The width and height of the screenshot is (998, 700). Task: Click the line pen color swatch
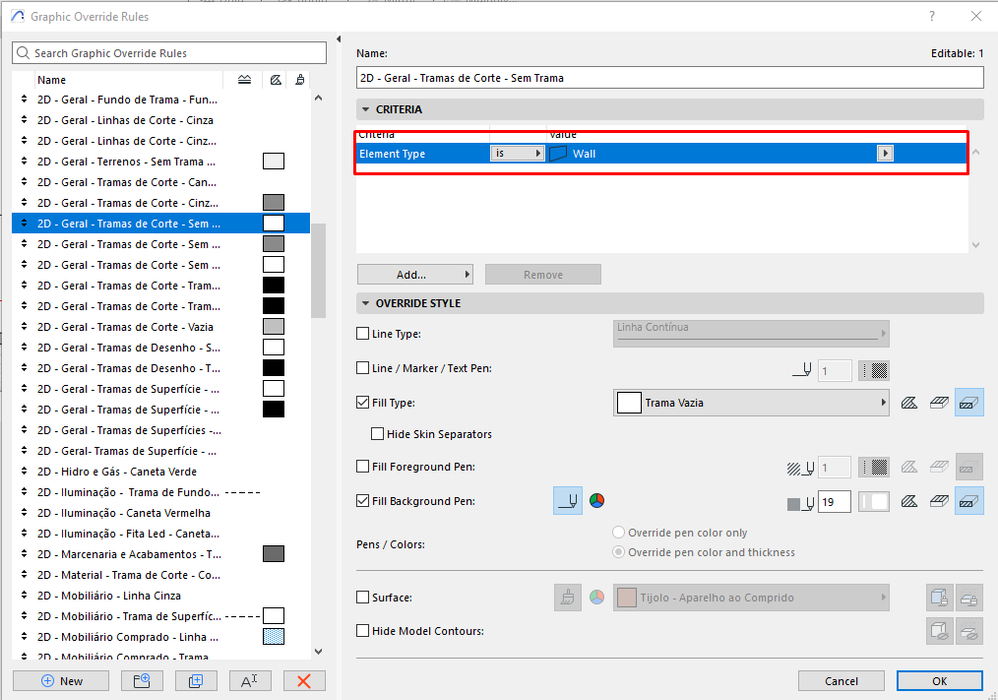(x=874, y=370)
